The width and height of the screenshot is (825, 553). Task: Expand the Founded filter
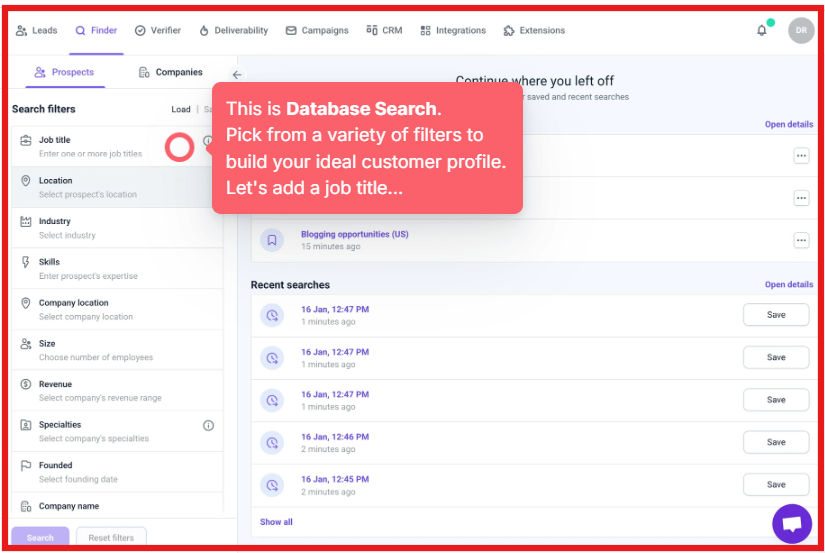(x=117, y=472)
